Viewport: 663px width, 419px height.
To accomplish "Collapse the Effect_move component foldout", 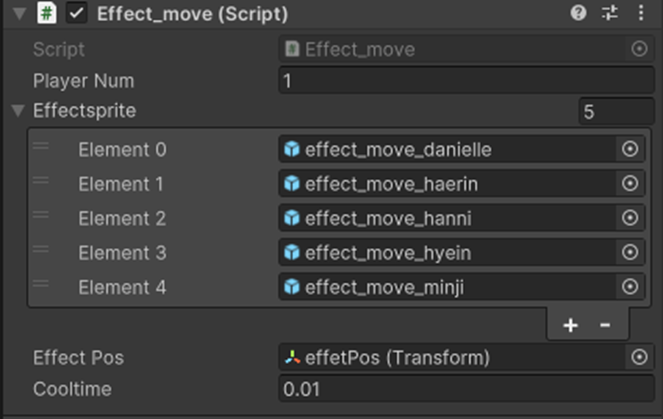I will (x=19, y=13).
